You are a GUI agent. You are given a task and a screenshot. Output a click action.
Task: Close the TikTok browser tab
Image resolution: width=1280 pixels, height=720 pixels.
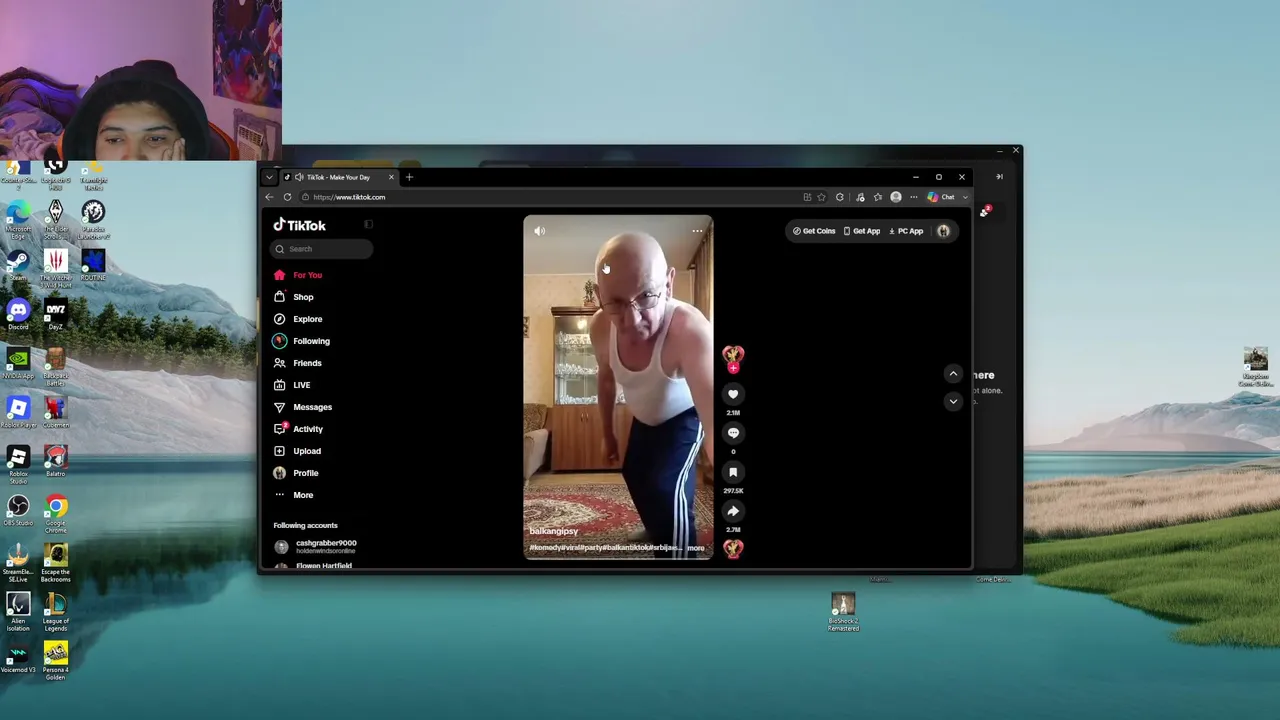coord(391,177)
